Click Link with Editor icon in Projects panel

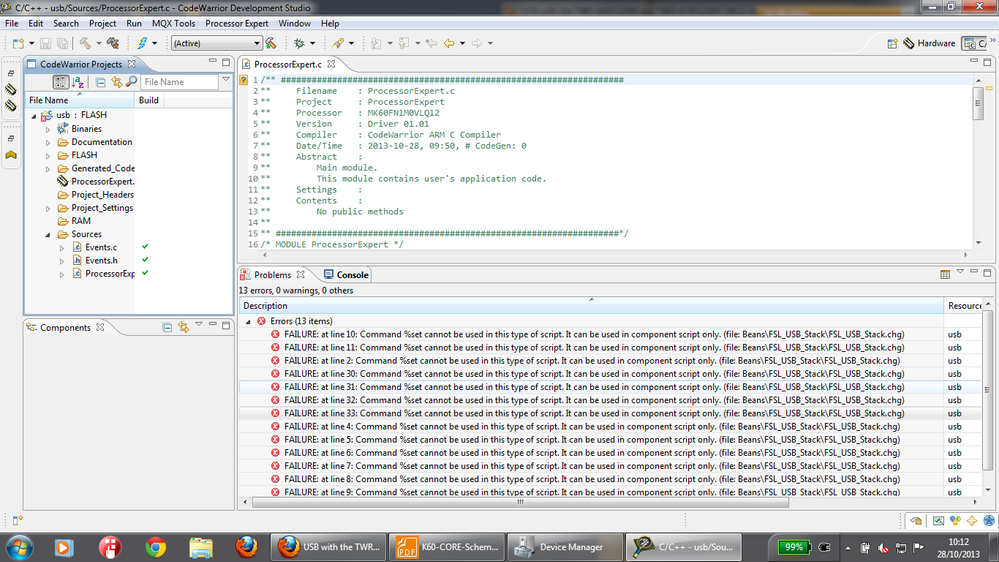117,82
